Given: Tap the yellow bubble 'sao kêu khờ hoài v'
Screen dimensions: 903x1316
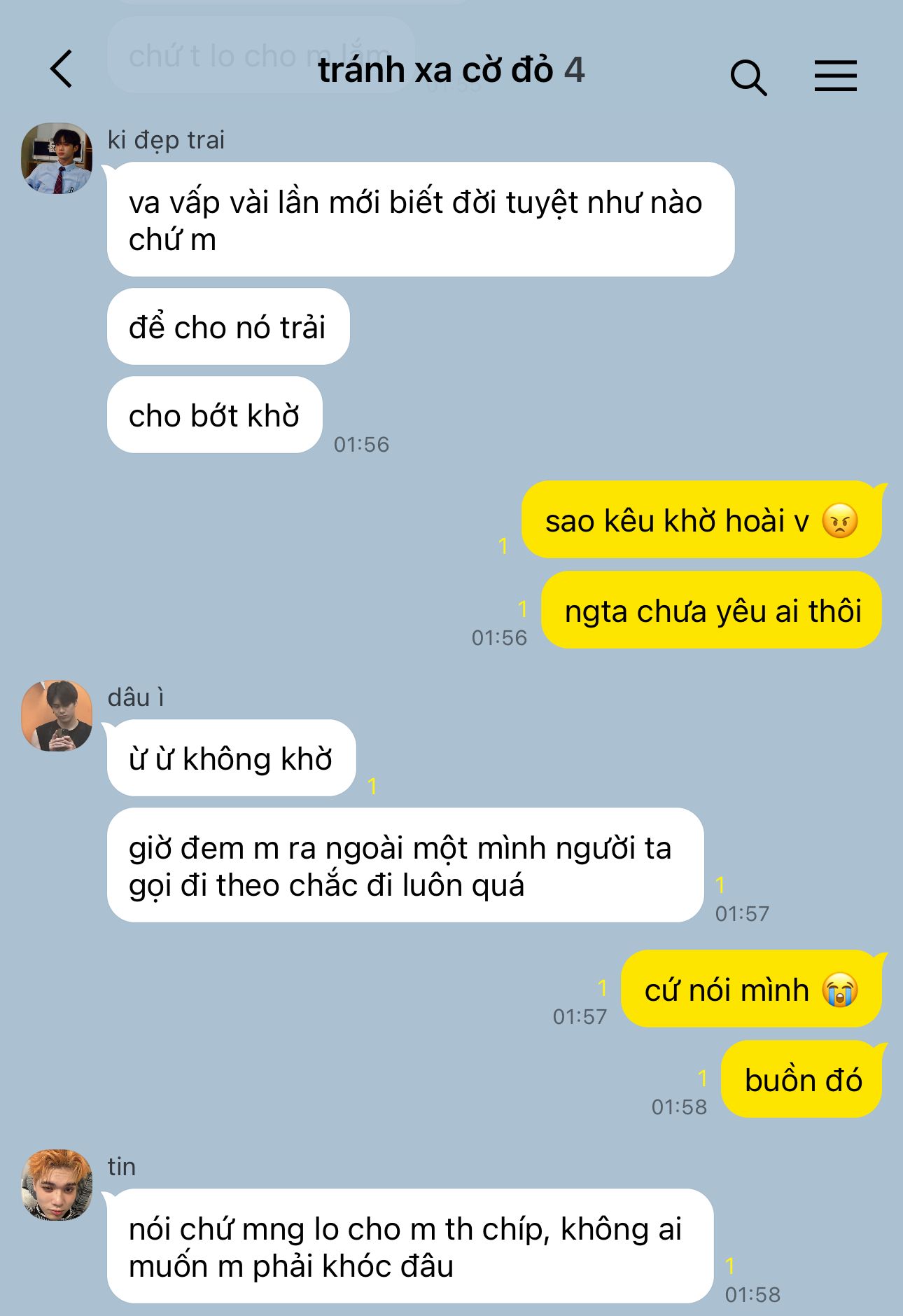Looking at the screenshot, I should pyautogui.click(x=701, y=520).
